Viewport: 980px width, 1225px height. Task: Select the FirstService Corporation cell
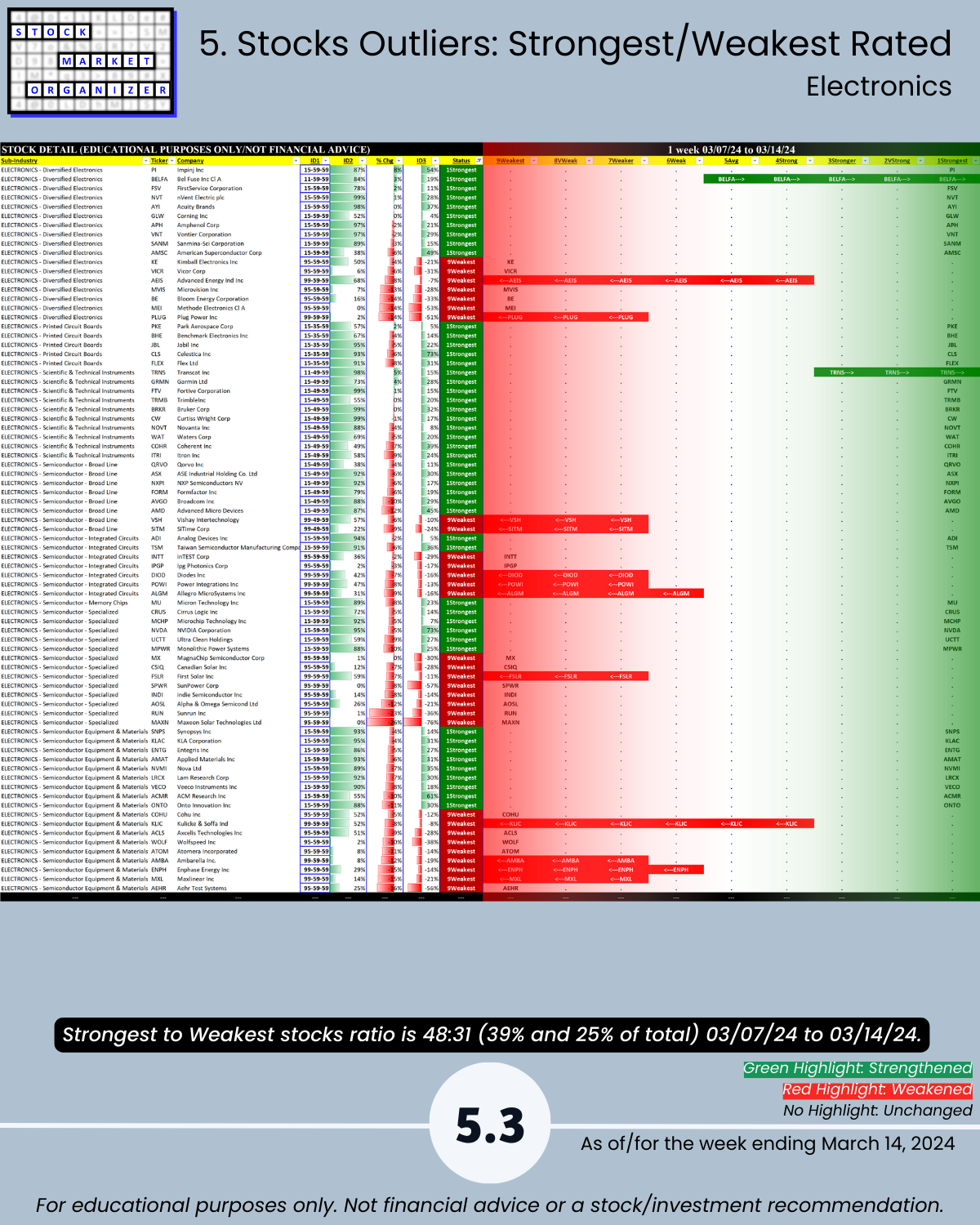(237, 189)
